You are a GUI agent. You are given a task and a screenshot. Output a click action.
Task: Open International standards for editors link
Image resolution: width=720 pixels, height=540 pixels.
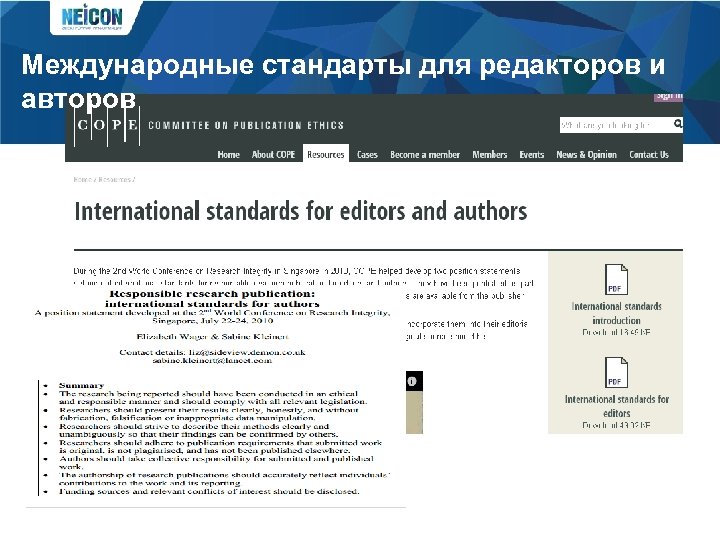click(616, 406)
